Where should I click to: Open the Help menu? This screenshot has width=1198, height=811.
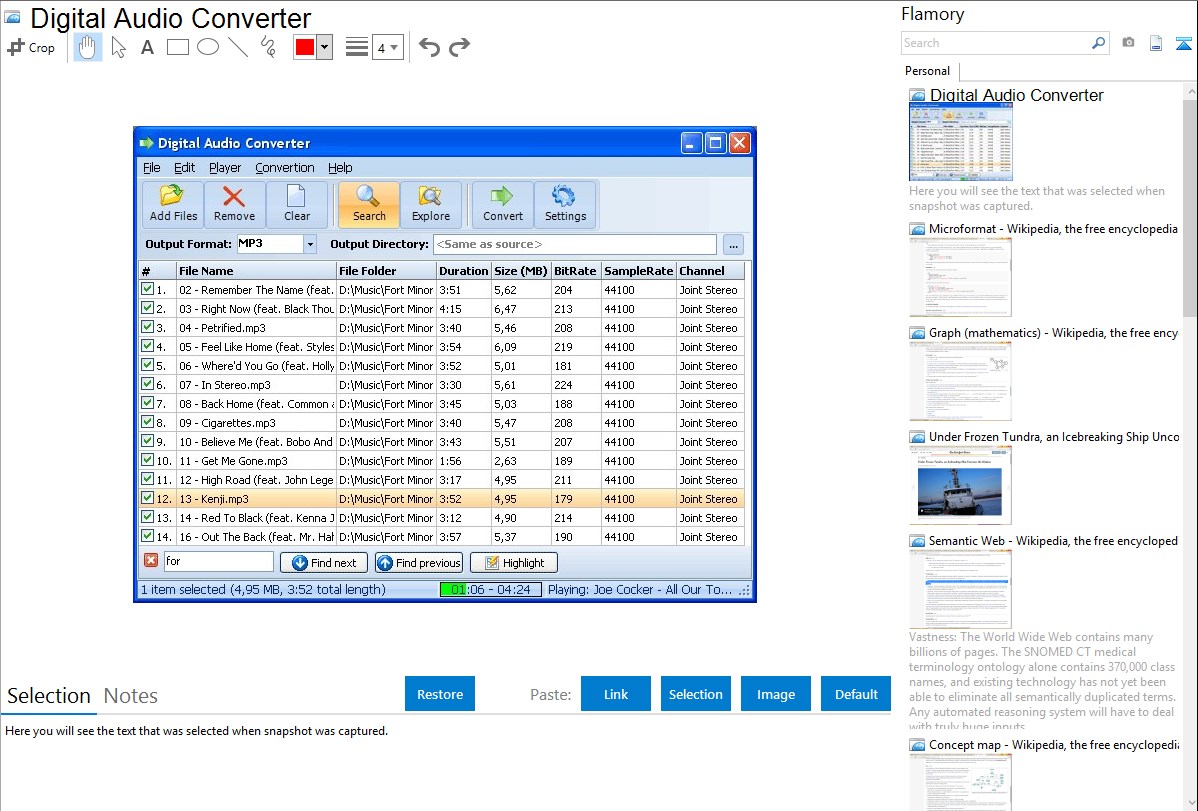(x=340, y=167)
